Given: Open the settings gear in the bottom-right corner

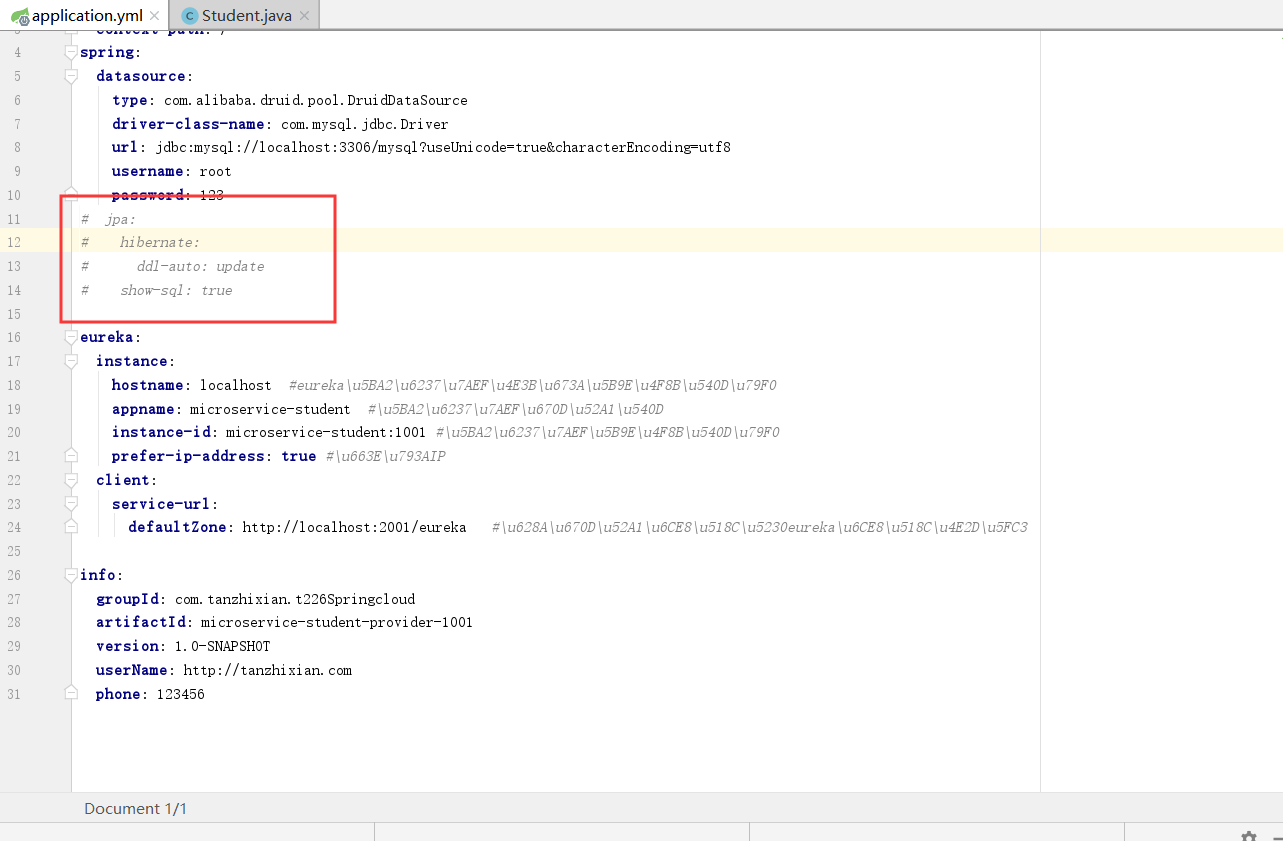Looking at the screenshot, I should [1247, 834].
